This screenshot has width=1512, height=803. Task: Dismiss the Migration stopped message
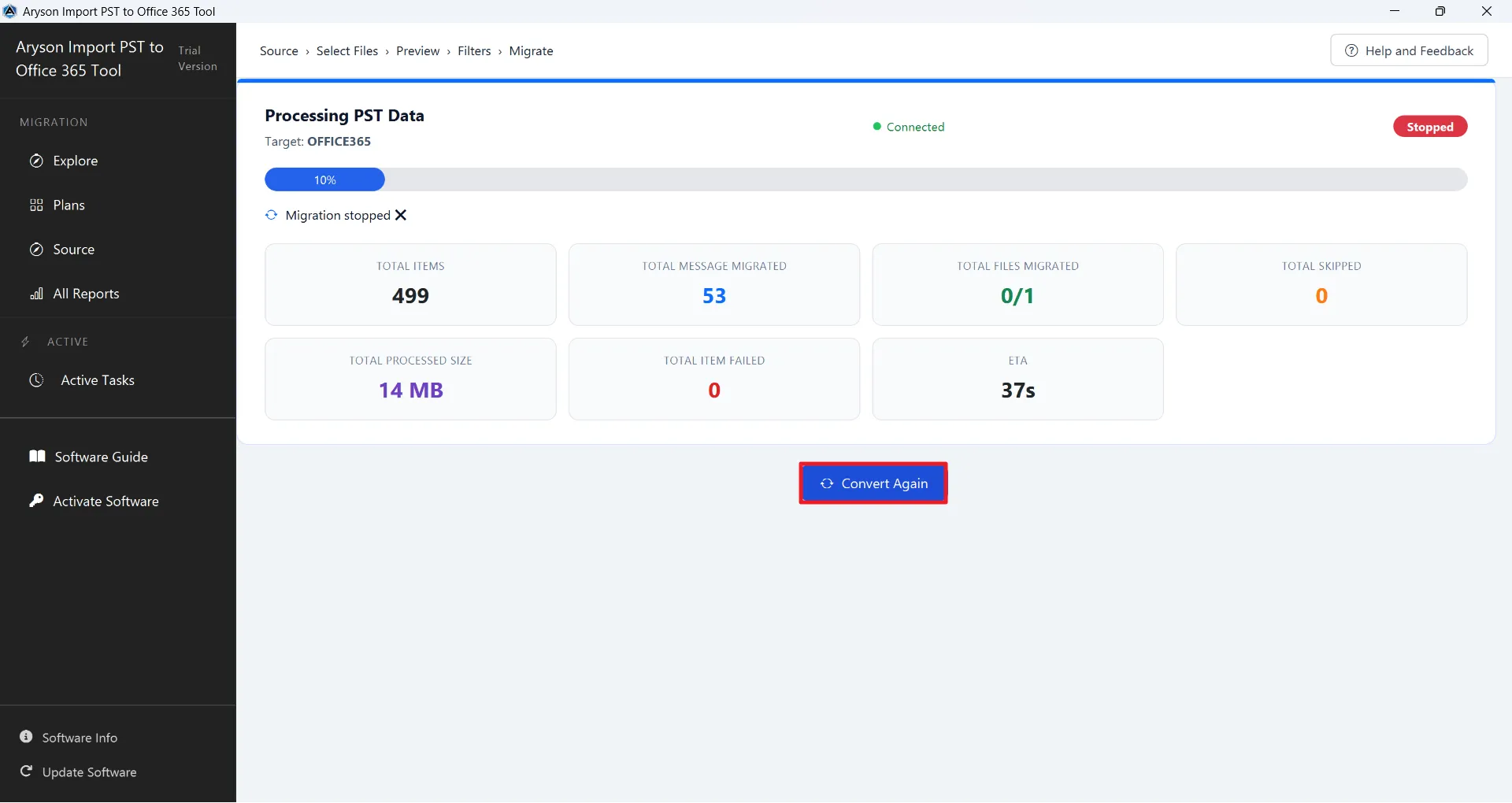[x=400, y=215]
